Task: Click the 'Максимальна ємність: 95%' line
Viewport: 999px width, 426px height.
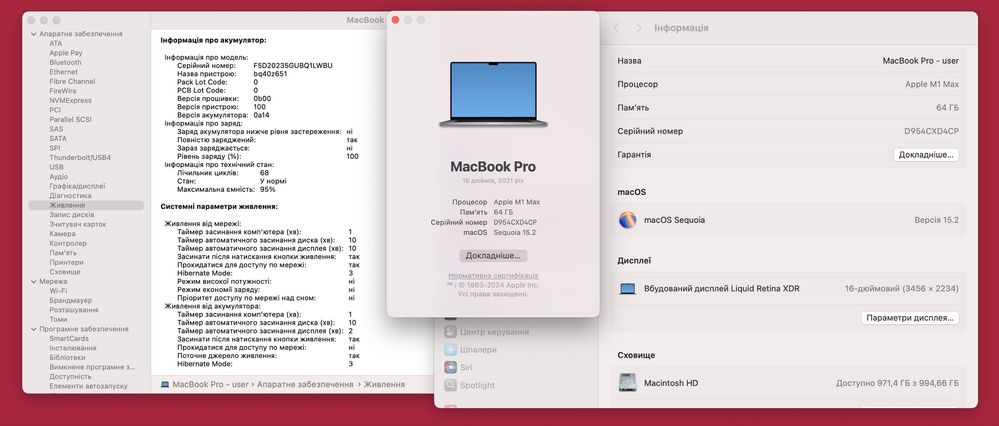Action: (226, 190)
